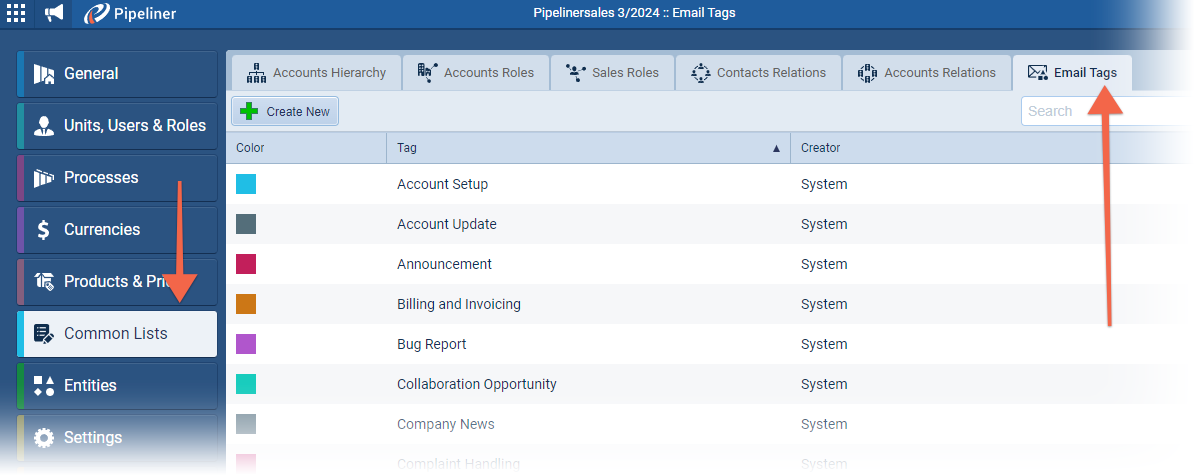Click the Settings gear icon
1194x475 pixels.
pos(44,438)
